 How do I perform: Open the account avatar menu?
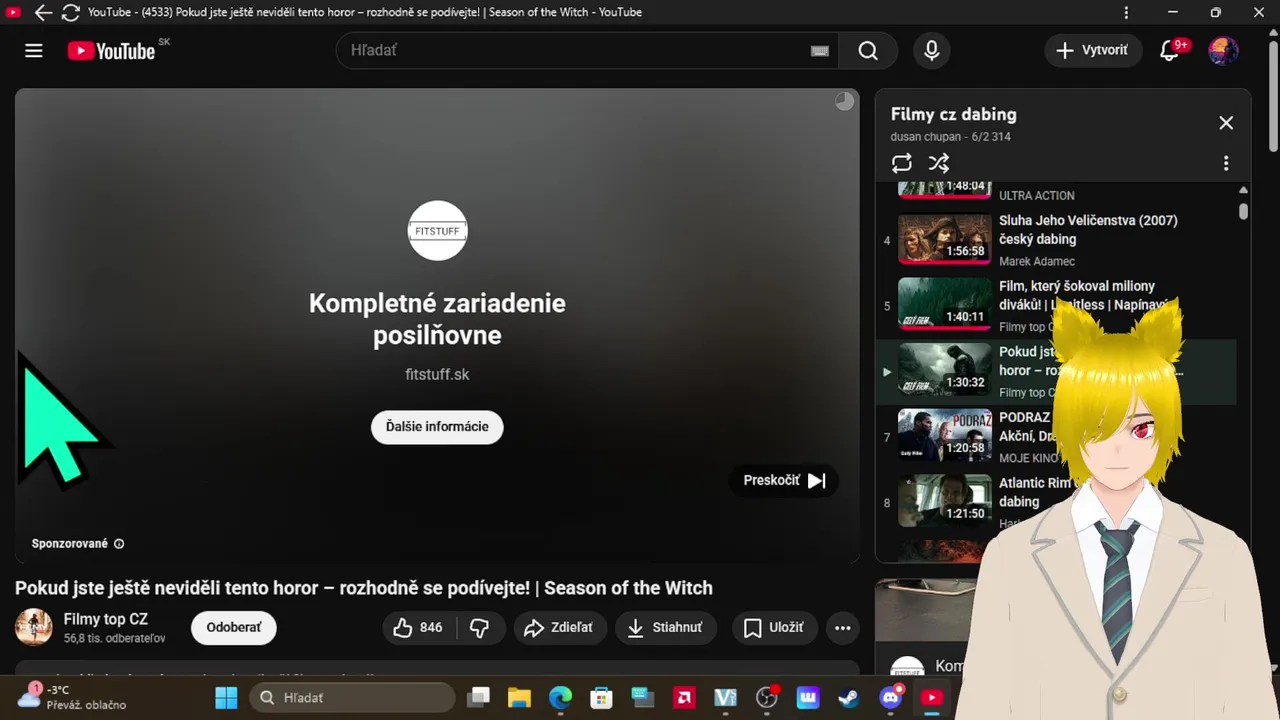(x=1223, y=51)
